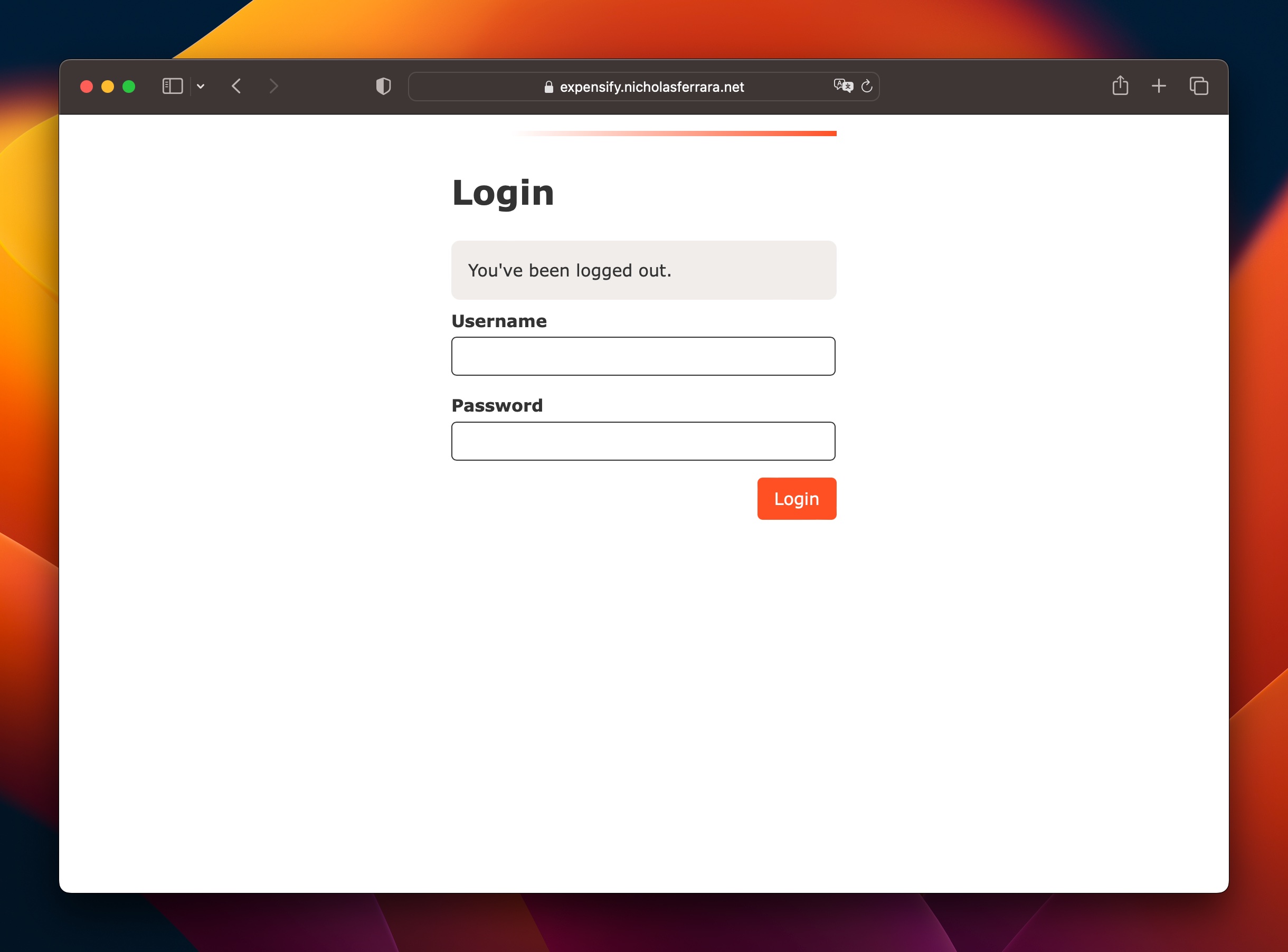1288x952 pixels.
Task: Open the Share menu icon
Action: tap(1120, 87)
